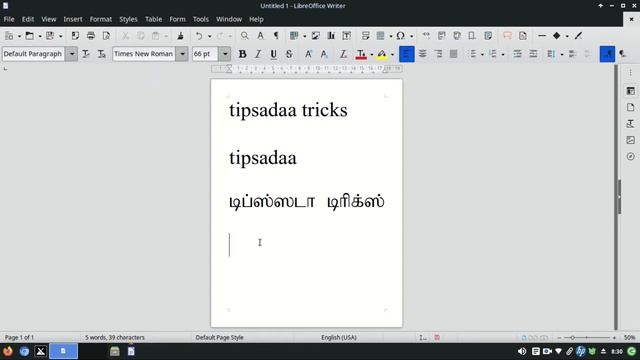Click the Print icon
640x360 pixels.
pos(91,36)
